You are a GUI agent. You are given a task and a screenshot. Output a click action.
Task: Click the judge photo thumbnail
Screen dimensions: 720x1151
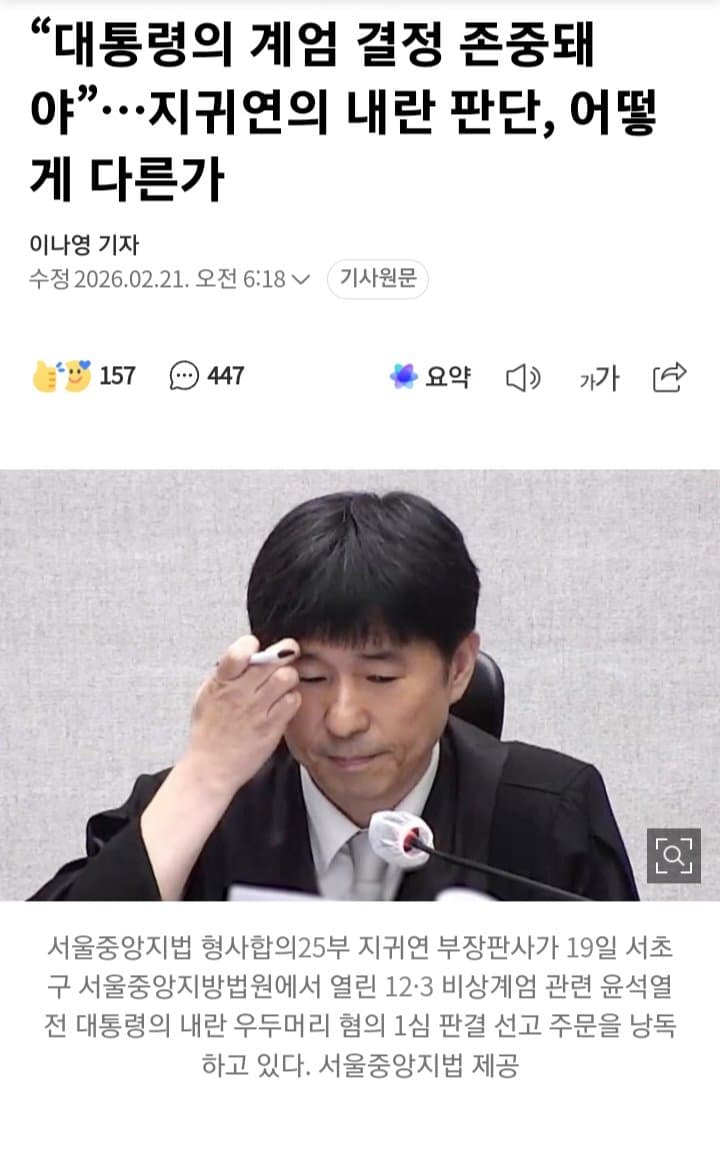click(x=360, y=685)
